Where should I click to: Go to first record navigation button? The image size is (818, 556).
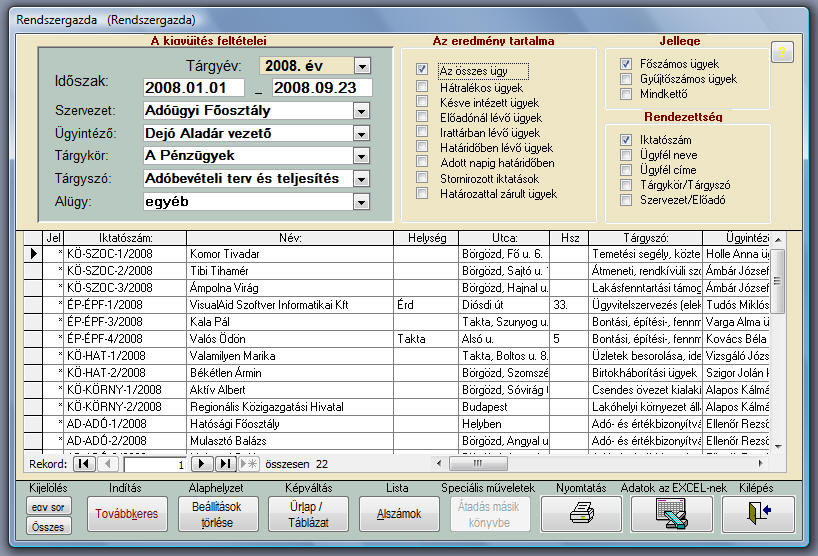point(85,464)
